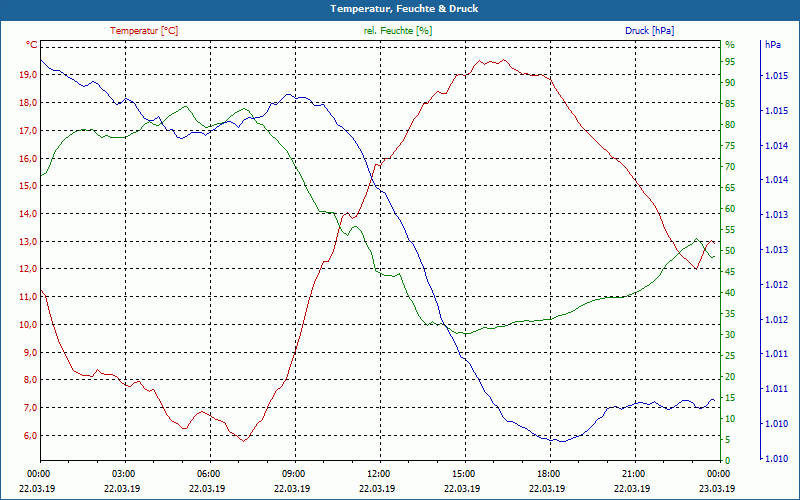The width and height of the screenshot is (800, 500).
Task: Select the green 'rel. Feuchte [%]' legend label
Action: (398, 31)
